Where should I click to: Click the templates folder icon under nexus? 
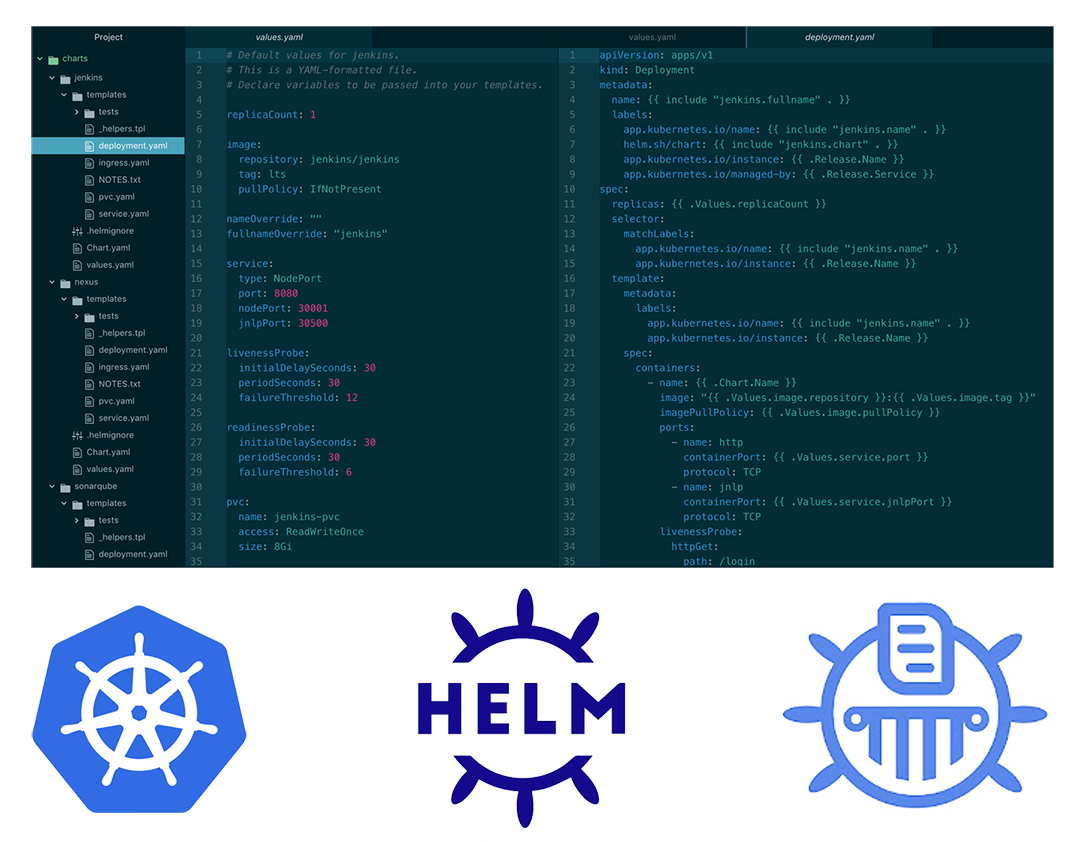(77, 300)
